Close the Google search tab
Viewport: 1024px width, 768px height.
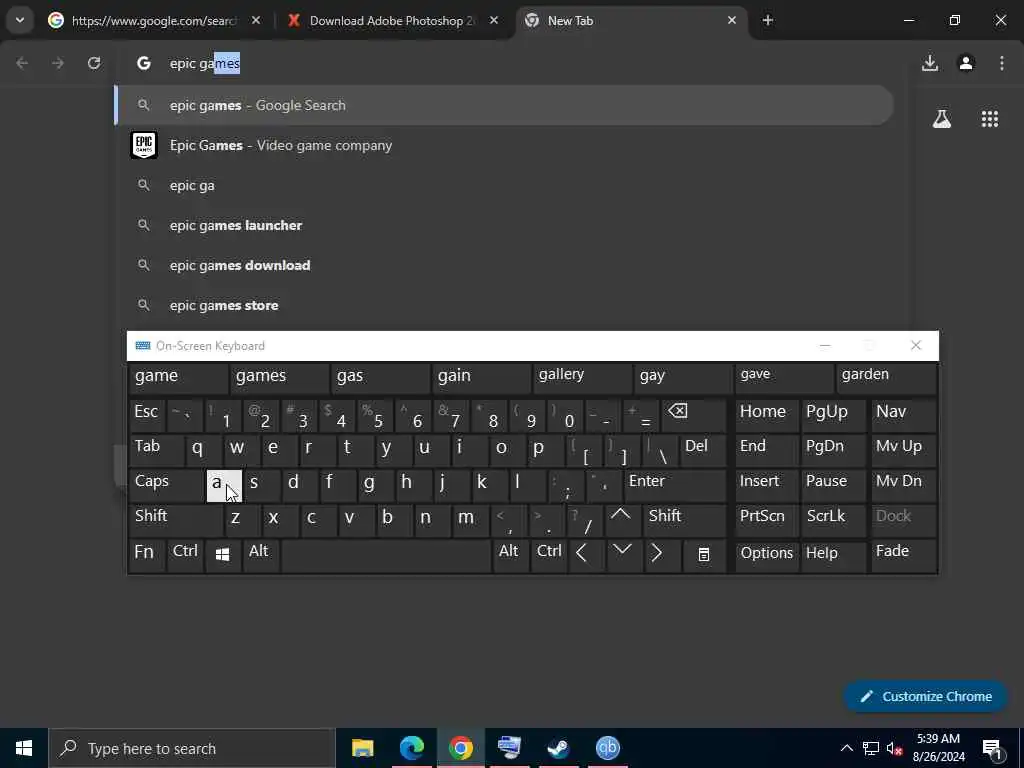click(256, 20)
